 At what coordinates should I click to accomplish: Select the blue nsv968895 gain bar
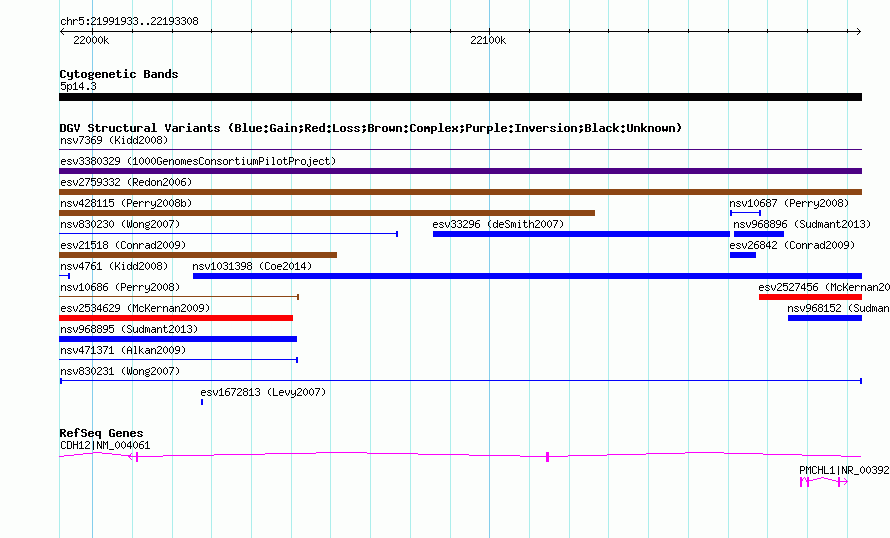pos(178,339)
